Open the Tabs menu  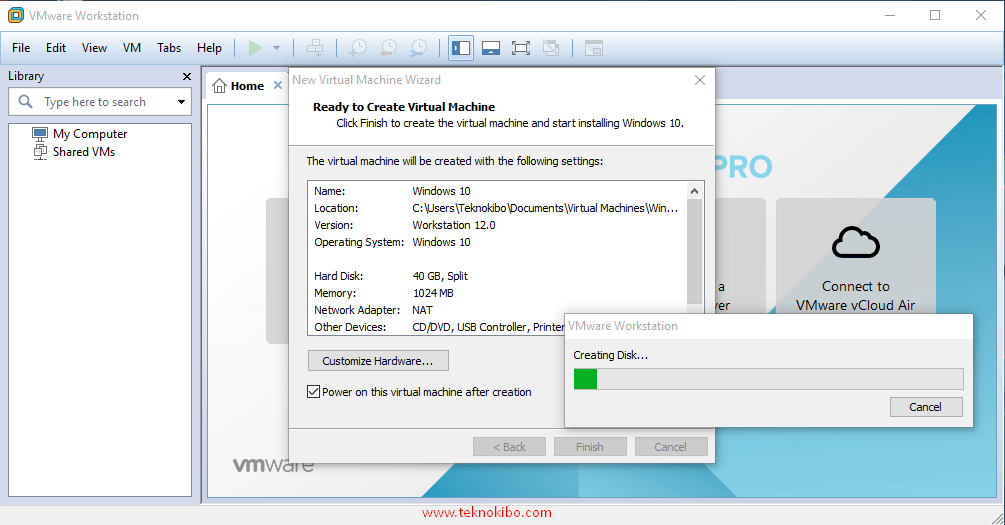tap(169, 48)
